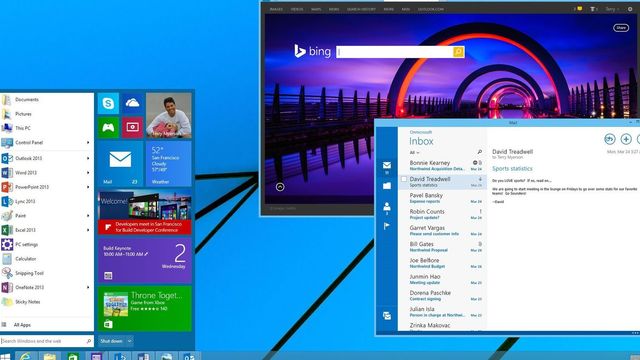Launch PowerPoint 2013 from Start menu
640x360 pixels.
pos(46,187)
